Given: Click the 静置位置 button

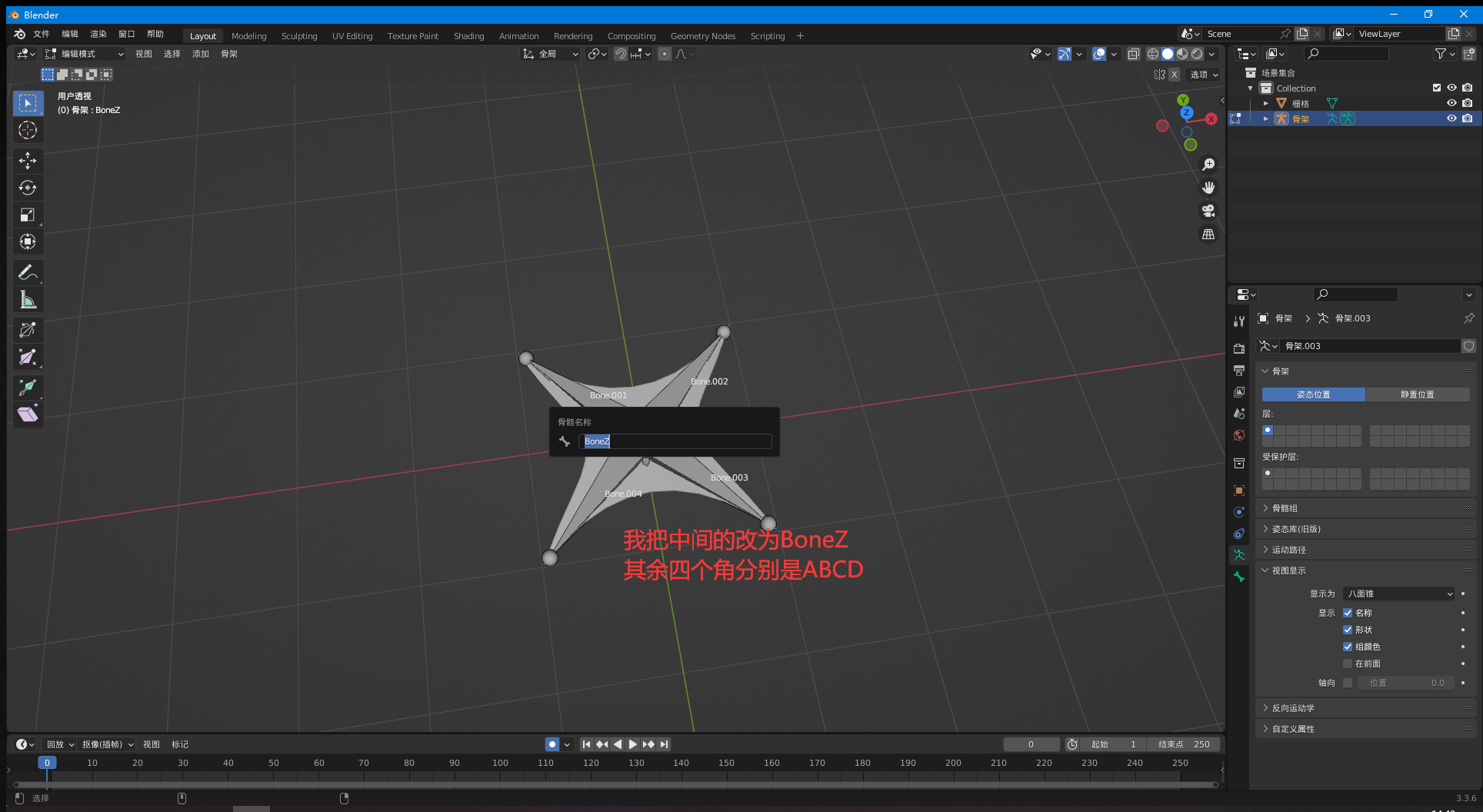Looking at the screenshot, I should click(1417, 394).
